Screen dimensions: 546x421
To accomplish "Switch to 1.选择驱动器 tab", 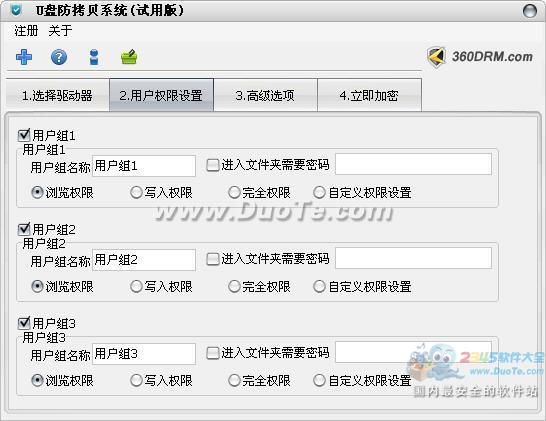I will 57,95.
